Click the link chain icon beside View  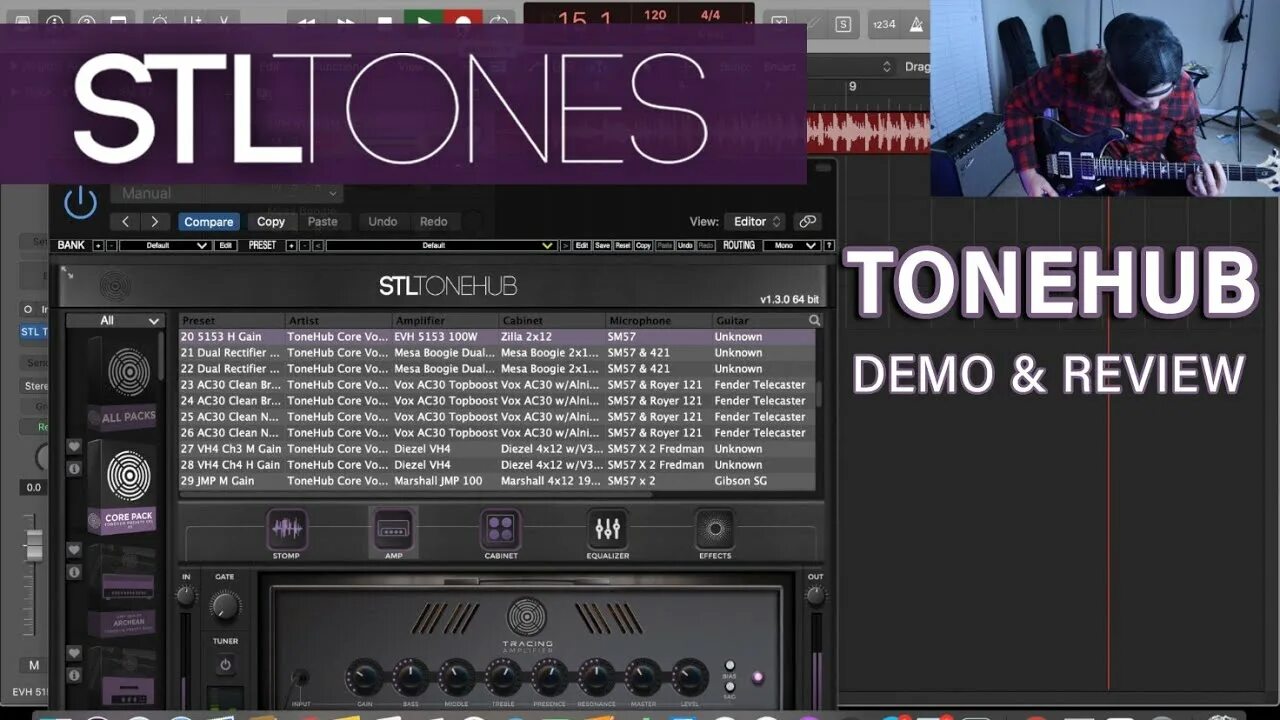pos(808,222)
